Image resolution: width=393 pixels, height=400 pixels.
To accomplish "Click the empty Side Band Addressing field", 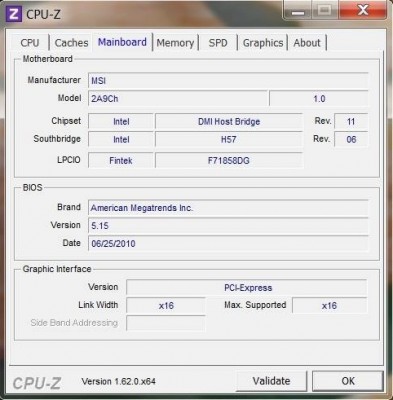I will [166, 323].
